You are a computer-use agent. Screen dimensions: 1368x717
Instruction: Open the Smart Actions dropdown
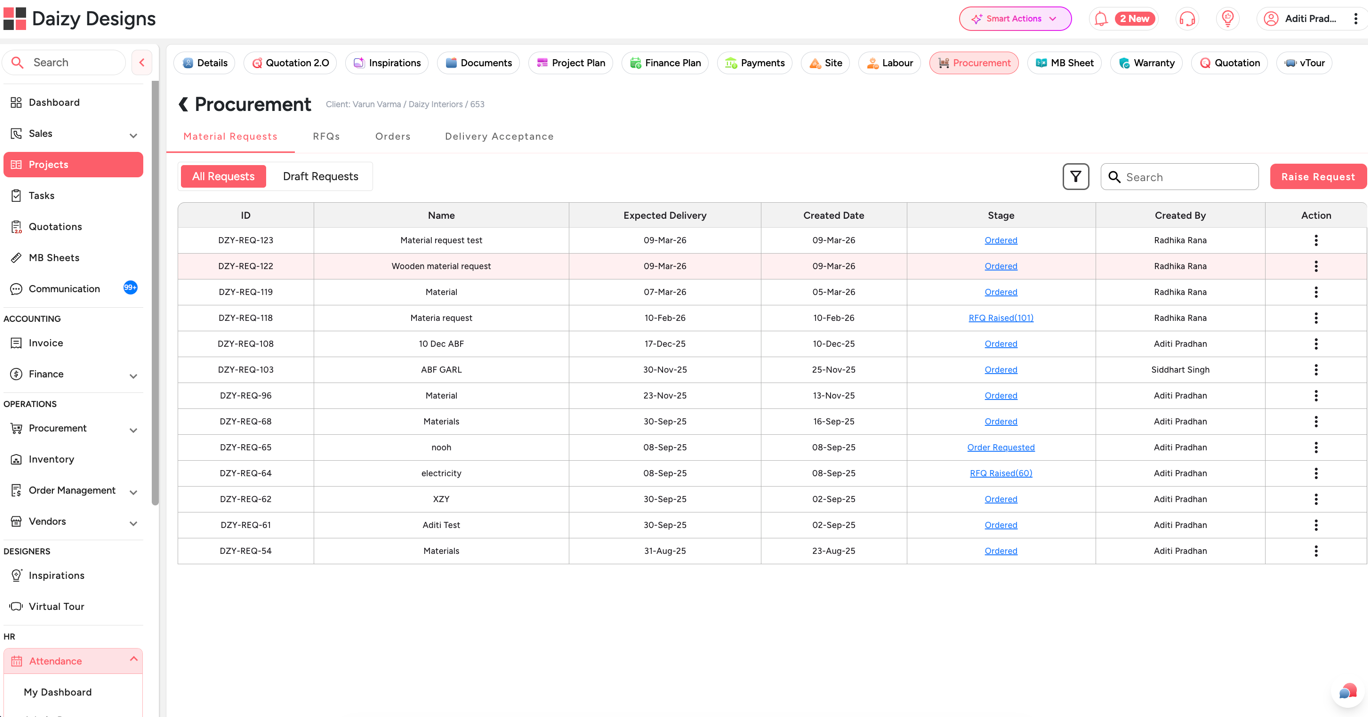[x=1015, y=18]
